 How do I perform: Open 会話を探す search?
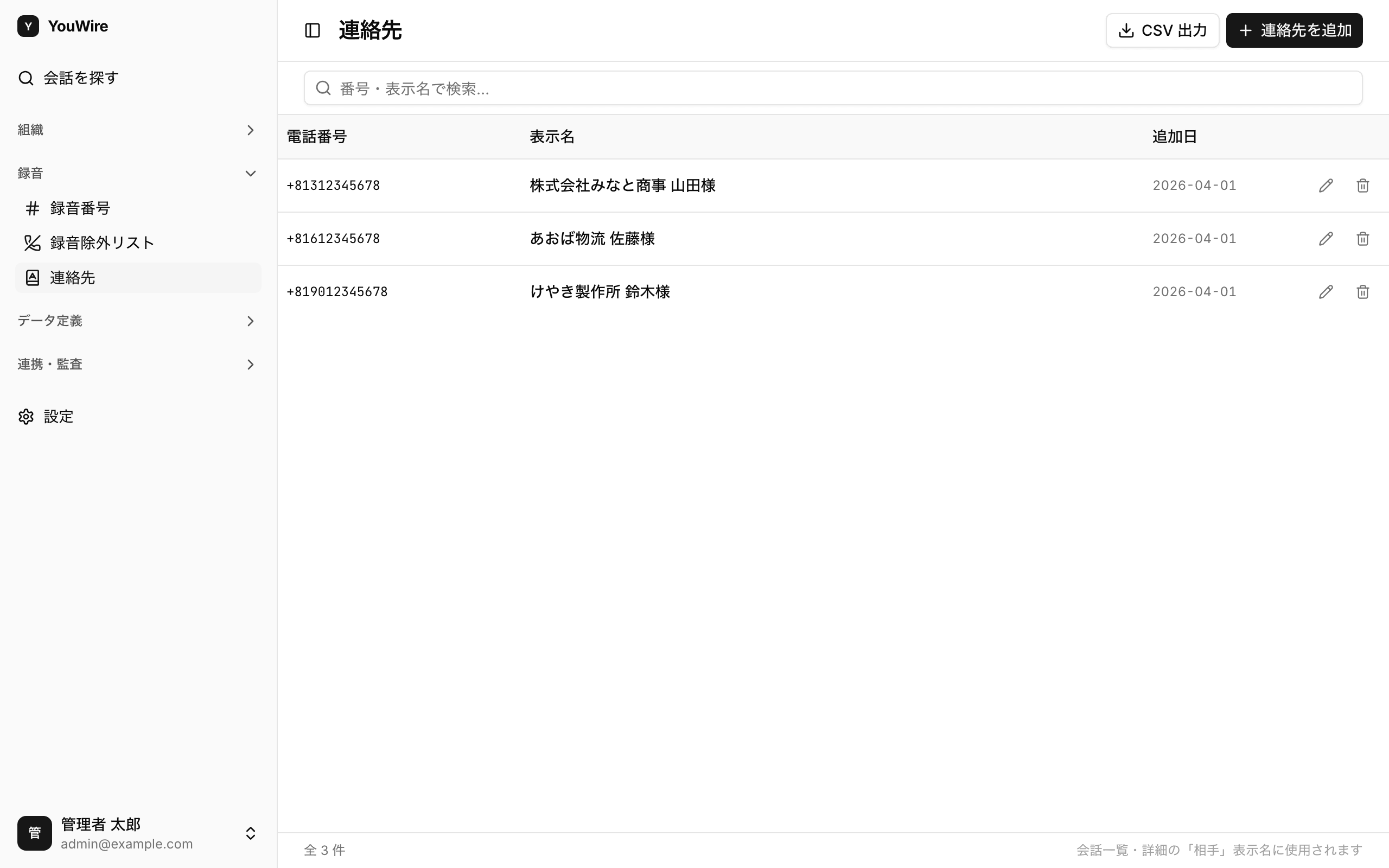[x=138, y=78]
